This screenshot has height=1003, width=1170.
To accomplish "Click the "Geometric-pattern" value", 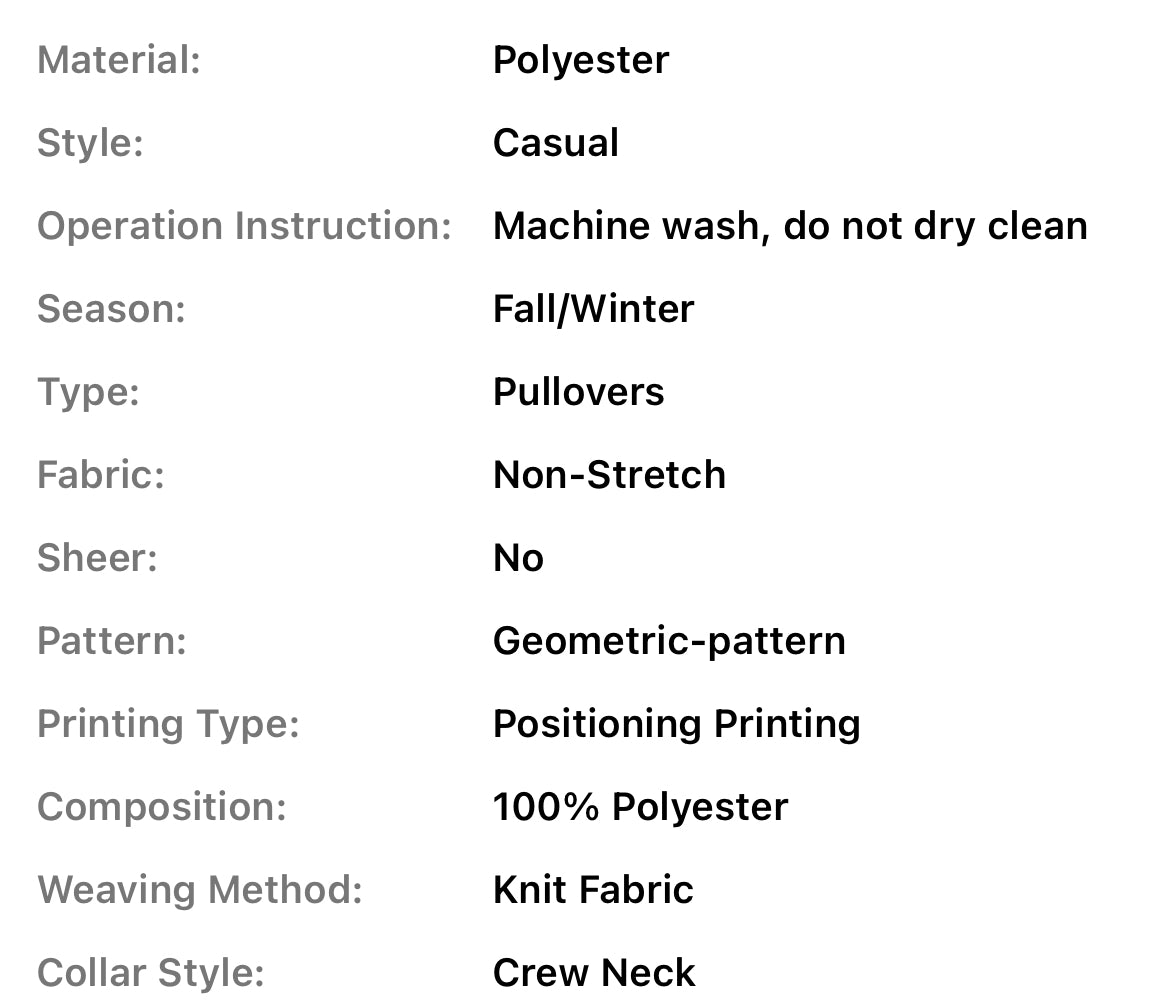I will coord(669,641).
